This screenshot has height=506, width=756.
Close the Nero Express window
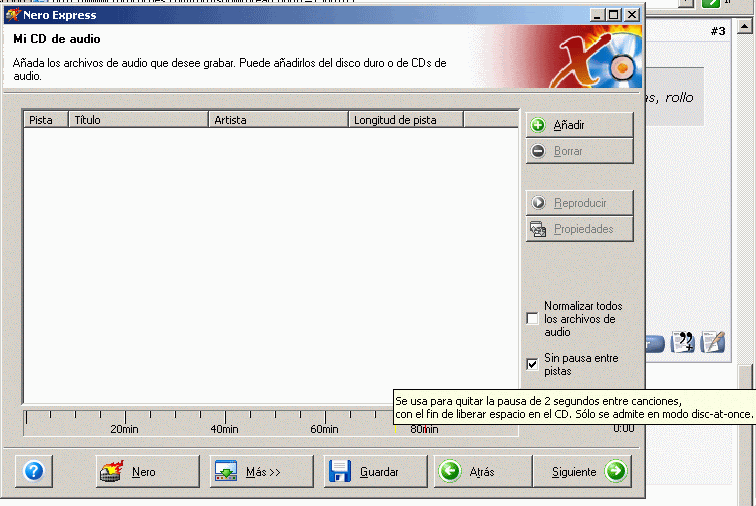632,15
